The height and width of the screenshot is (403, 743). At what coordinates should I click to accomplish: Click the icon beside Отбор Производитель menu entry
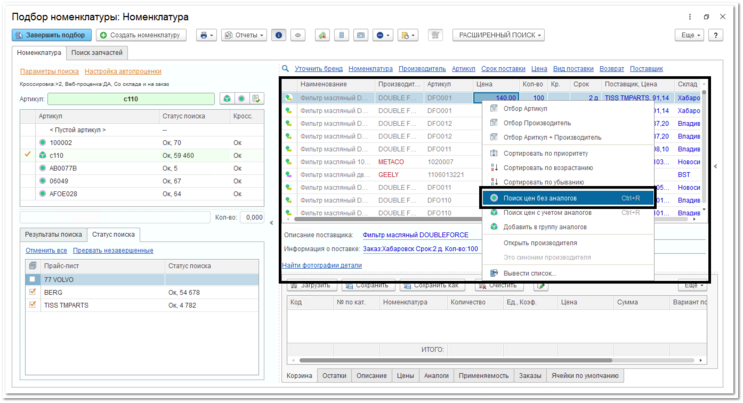point(494,123)
